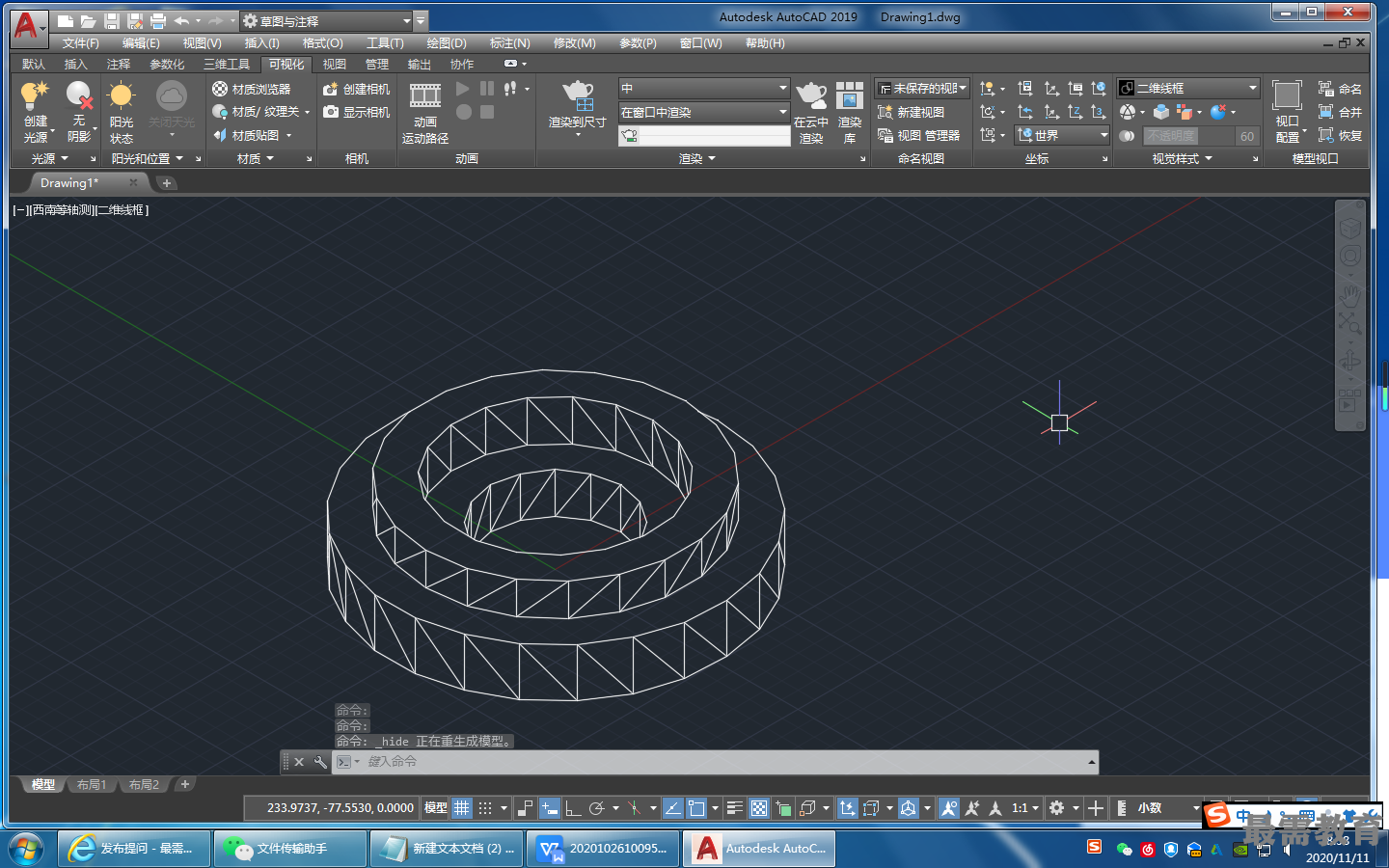The width and height of the screenshot is (1389, 868).
Task: Click the 材质贴图 button
Action: [x=253, y=136]
